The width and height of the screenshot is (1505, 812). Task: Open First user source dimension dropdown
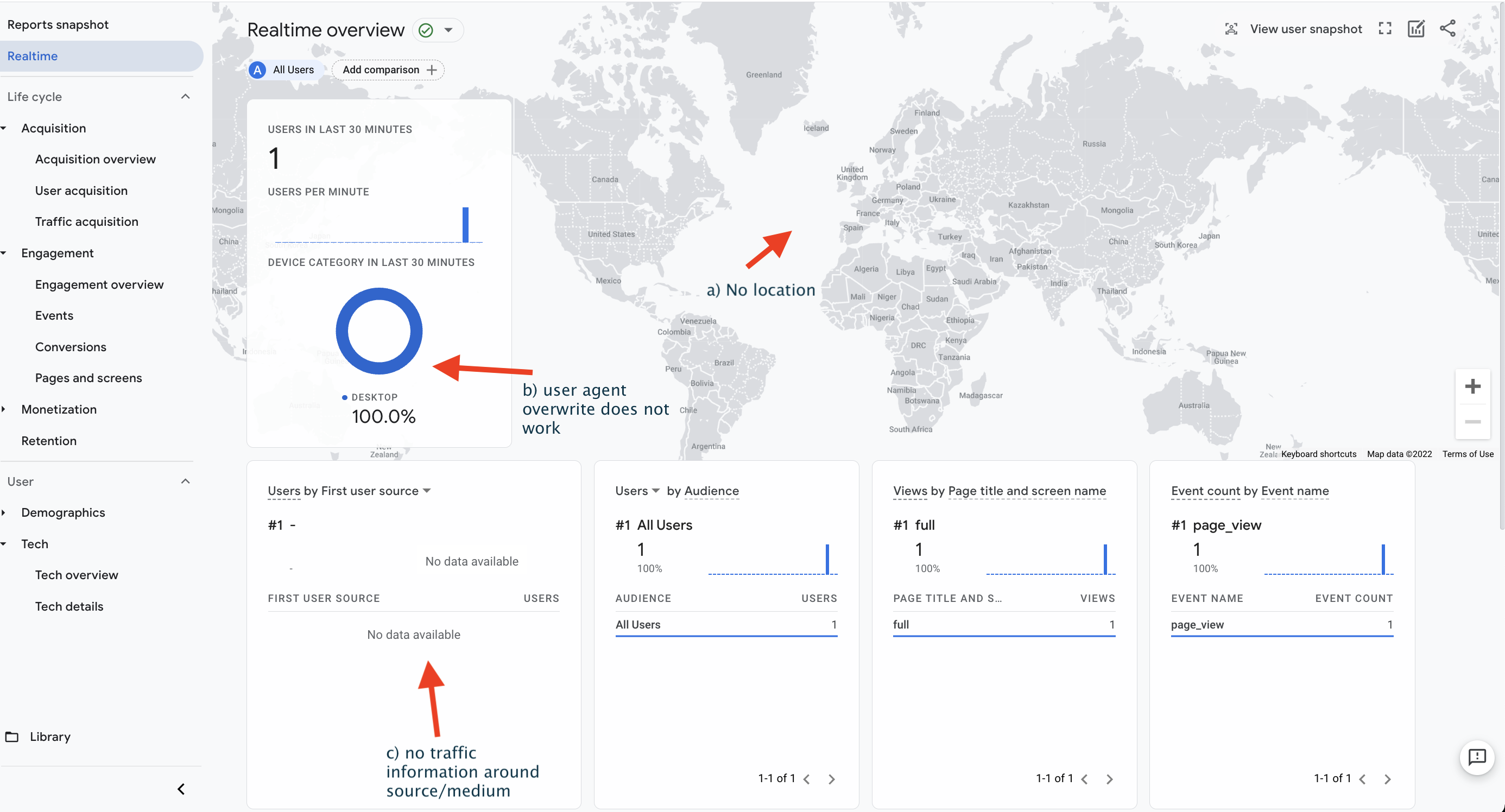[427, 491]
